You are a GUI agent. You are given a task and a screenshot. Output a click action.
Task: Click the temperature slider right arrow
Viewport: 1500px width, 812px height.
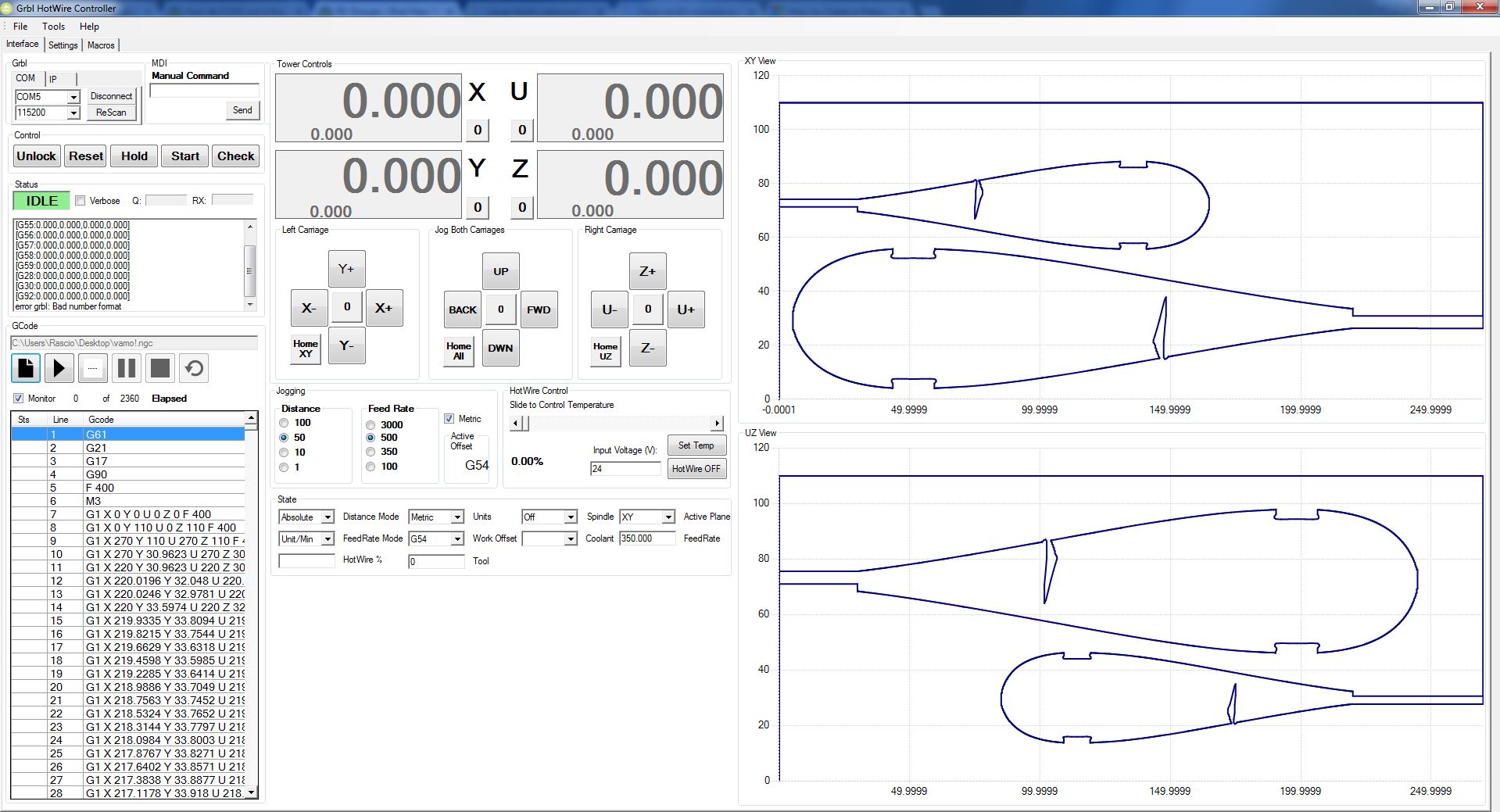[x=717, y=424]
